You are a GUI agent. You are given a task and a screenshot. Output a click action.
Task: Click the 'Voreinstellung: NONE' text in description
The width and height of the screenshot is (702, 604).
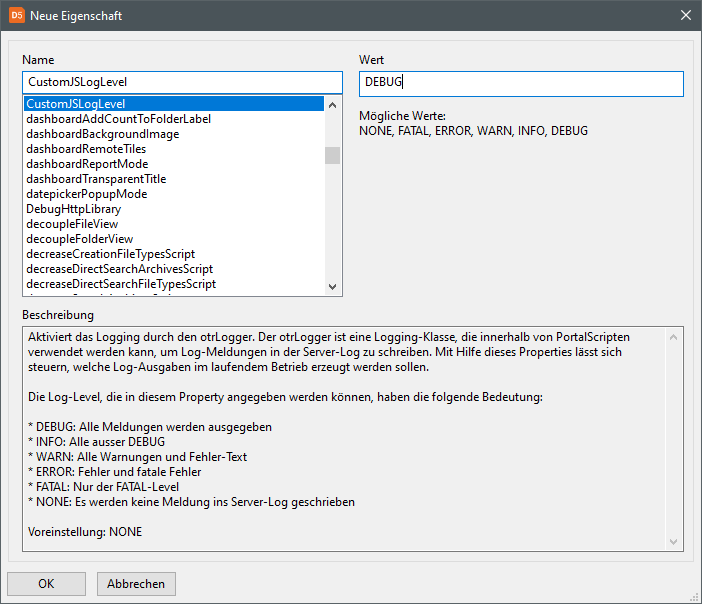coord(85,532)
